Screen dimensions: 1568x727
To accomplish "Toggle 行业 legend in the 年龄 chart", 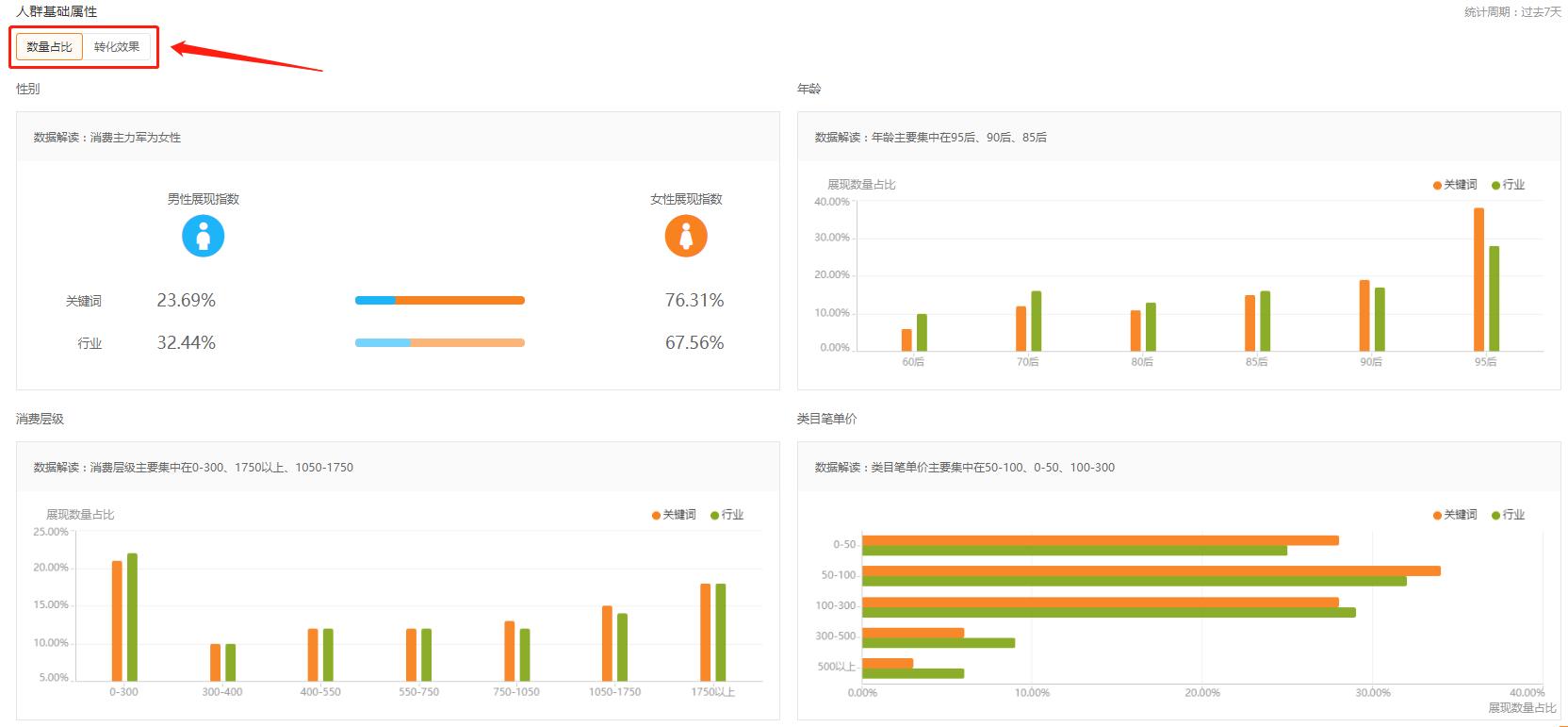I will [1509, 185].
